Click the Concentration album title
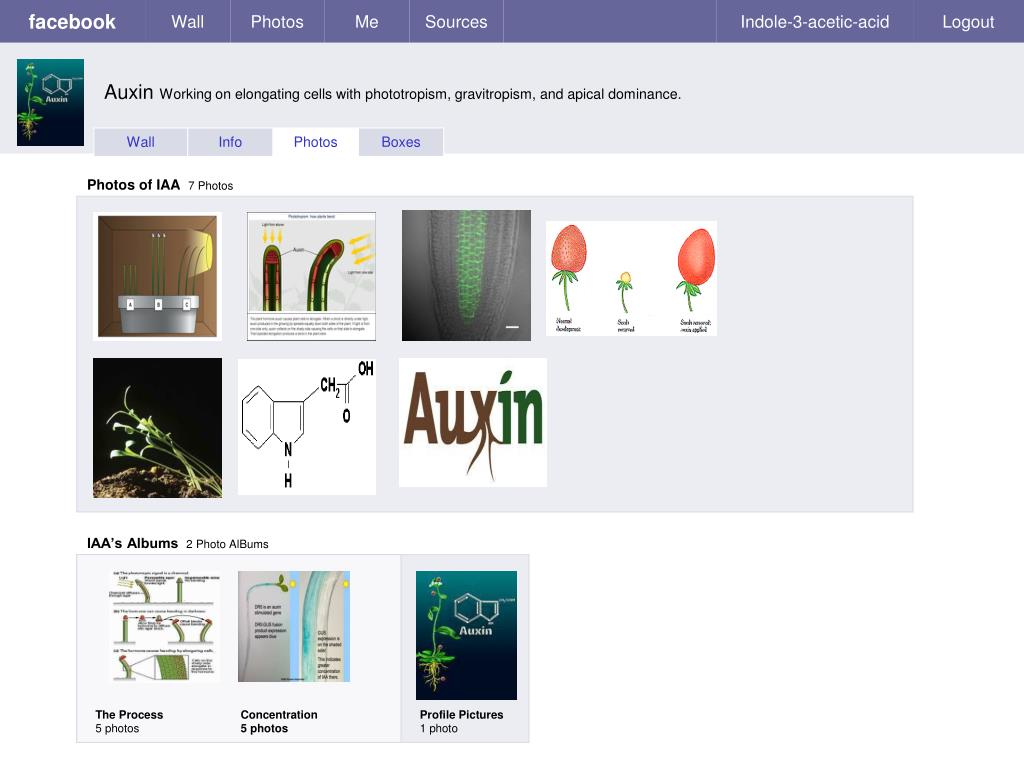Screen dimensions: 1024x768 279,714
